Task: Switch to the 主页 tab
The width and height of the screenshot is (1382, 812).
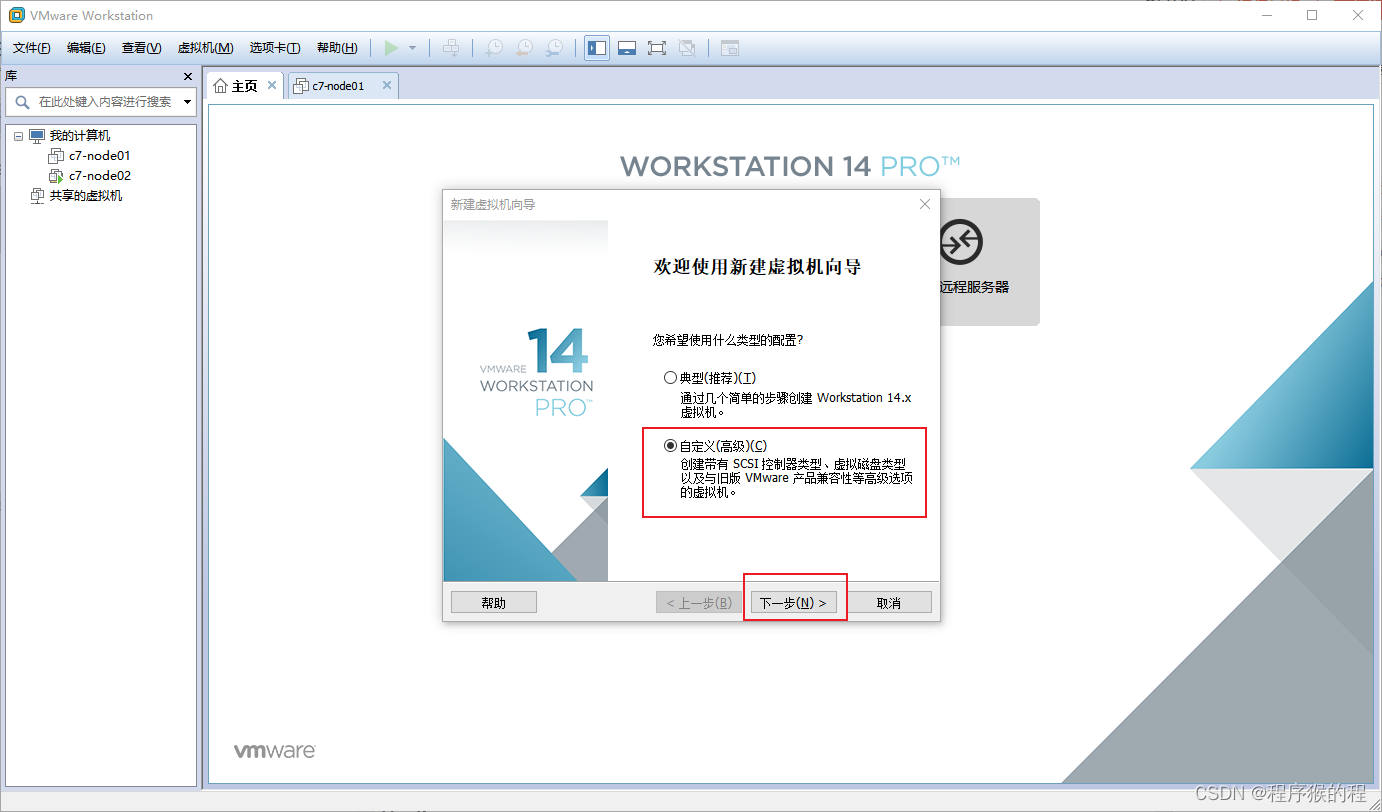Action: click(x=244, y=86)
